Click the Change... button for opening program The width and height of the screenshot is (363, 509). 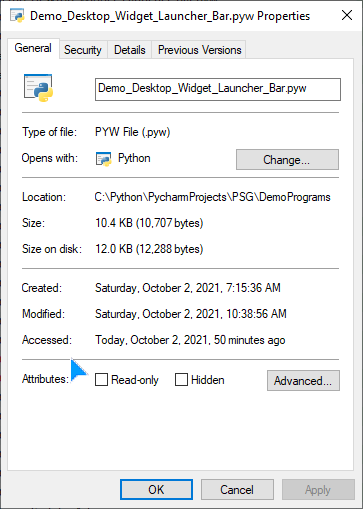(287, 160)
